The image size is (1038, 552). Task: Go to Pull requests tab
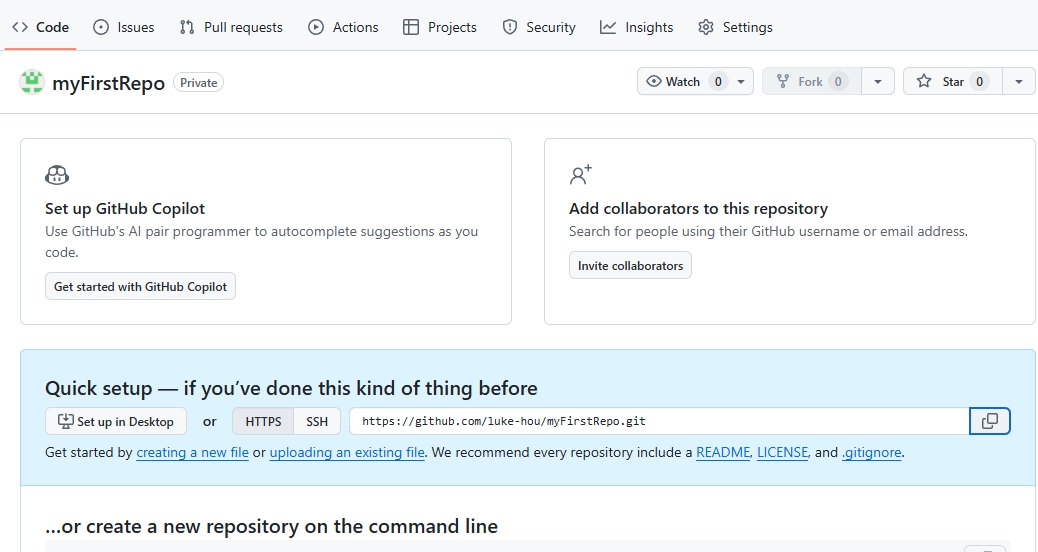pos(231,27)
